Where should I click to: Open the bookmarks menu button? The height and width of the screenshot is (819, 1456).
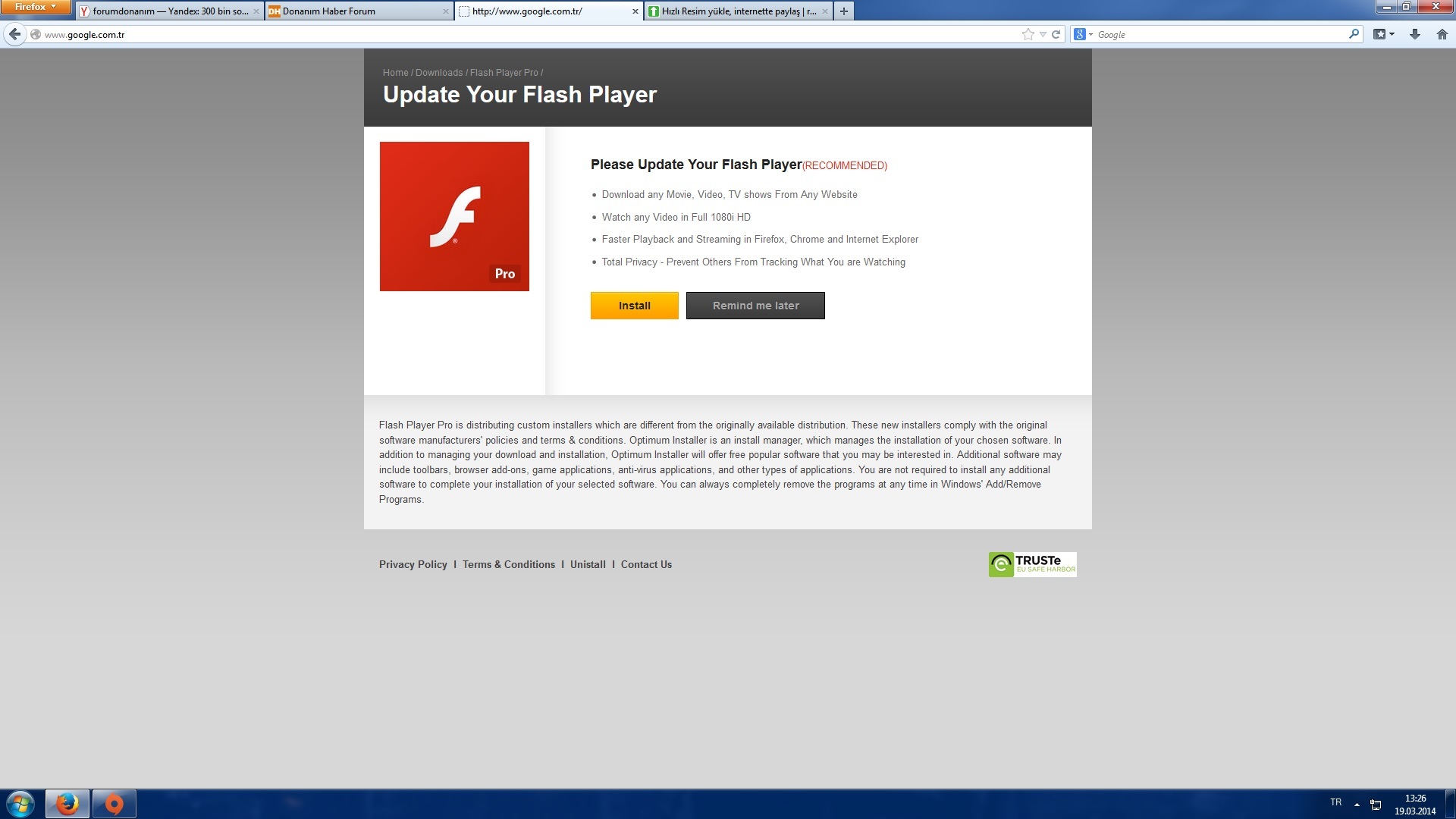pos(1384,34)
